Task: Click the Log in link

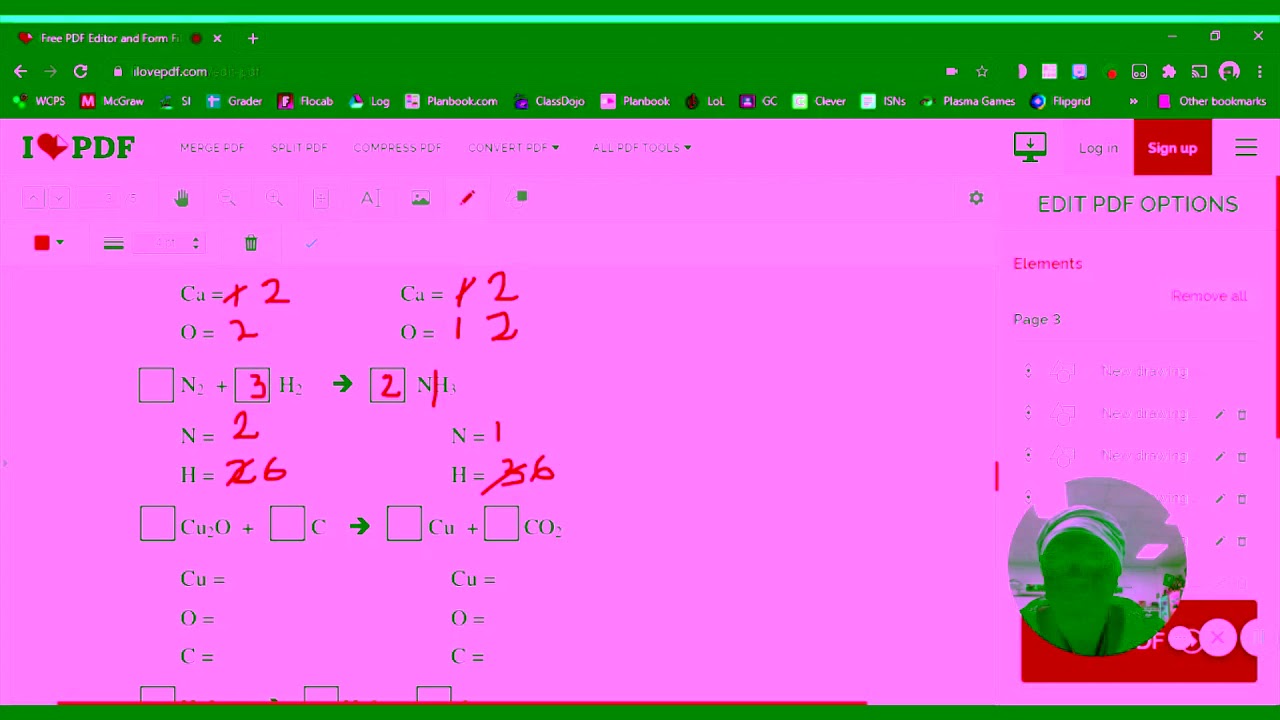Action: (x=1098, y=148)
